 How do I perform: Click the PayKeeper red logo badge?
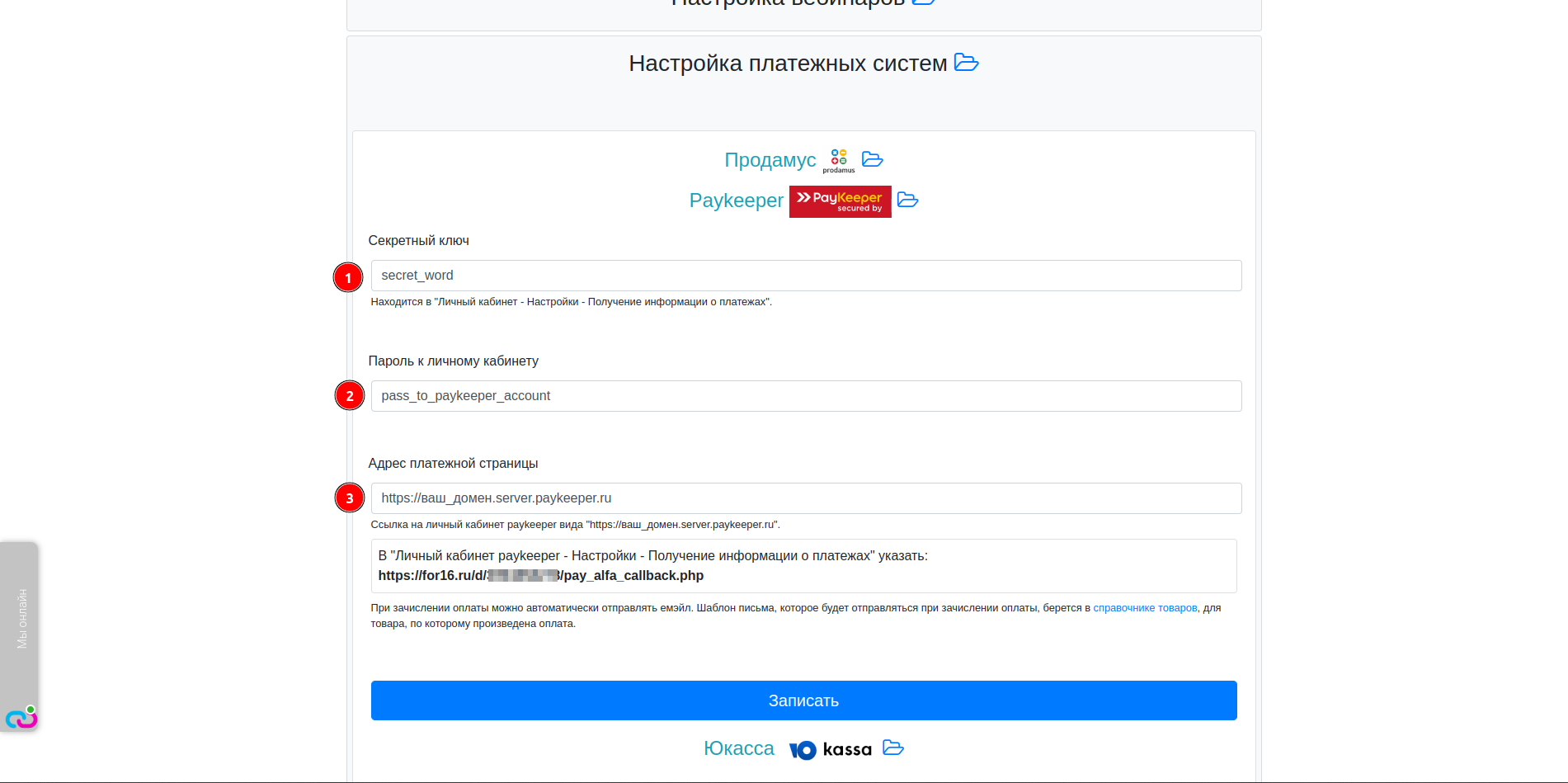coord(840,201)
